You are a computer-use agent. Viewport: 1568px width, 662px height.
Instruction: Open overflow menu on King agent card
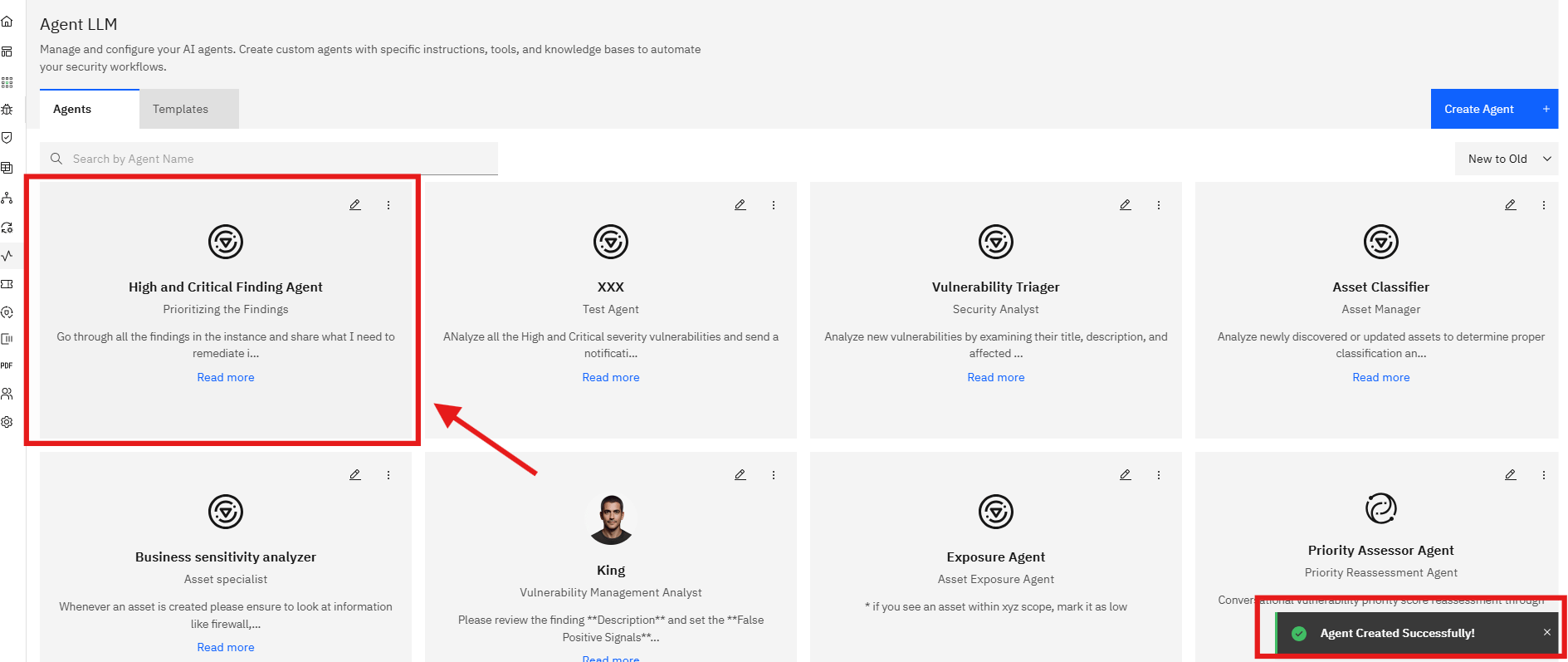[774, 474]
